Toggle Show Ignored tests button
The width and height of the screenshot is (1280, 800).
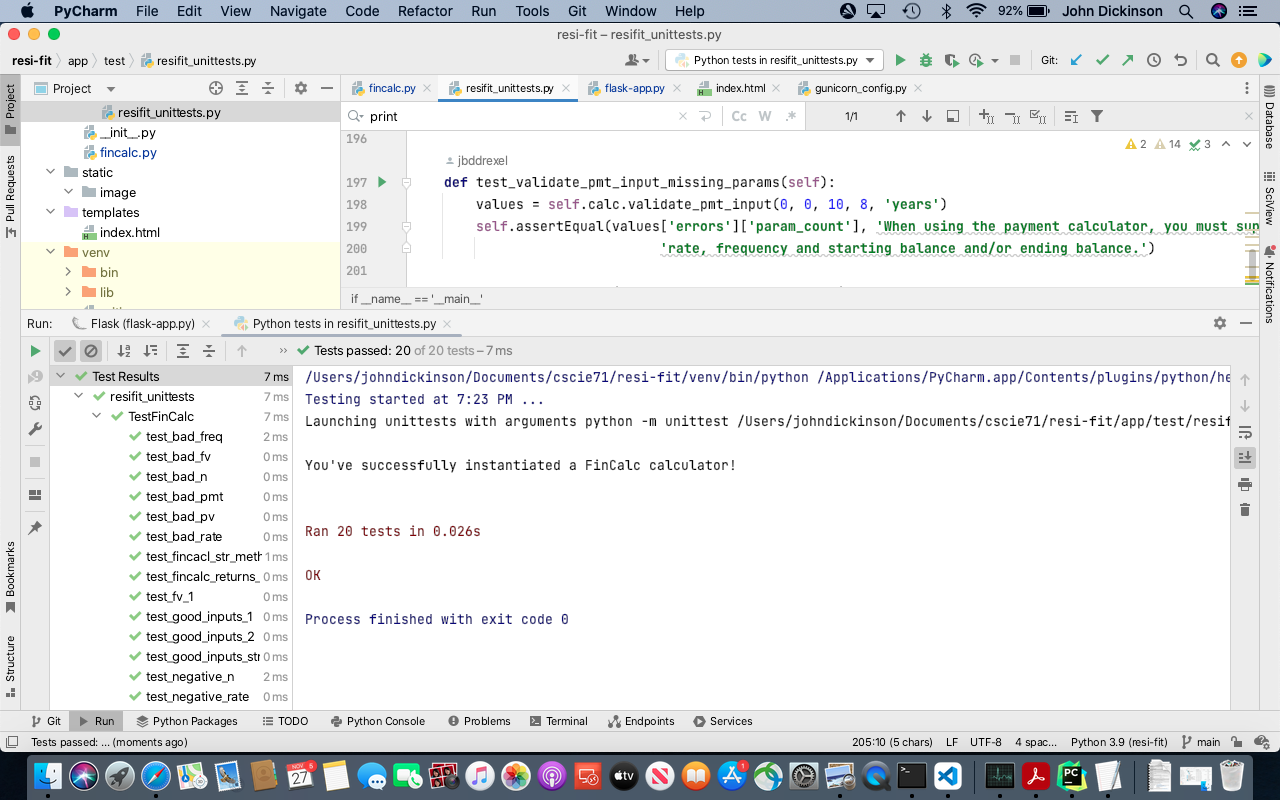click(x=91, y=351)
